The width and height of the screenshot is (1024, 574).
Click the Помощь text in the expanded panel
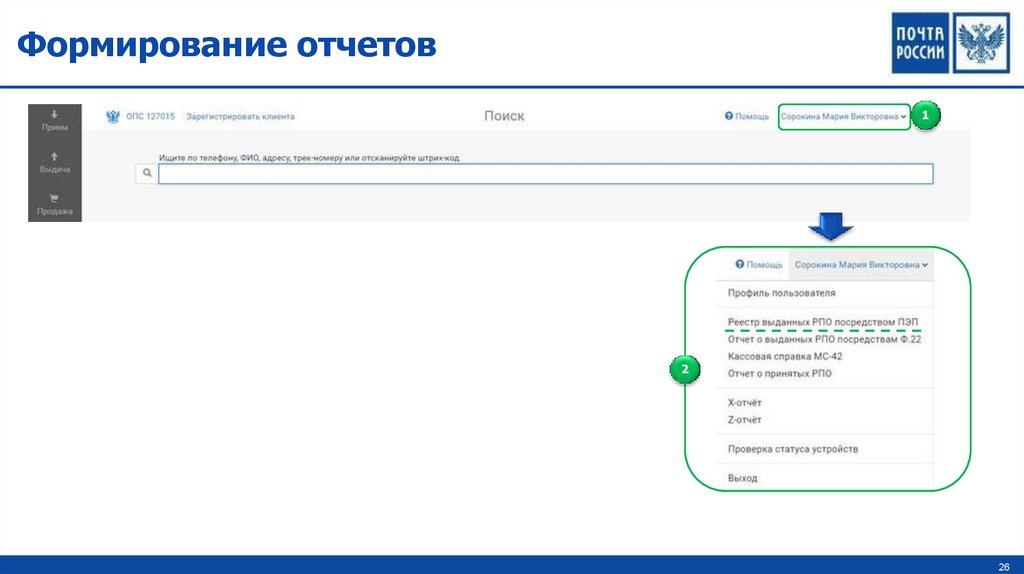click(x=764, y=265)
